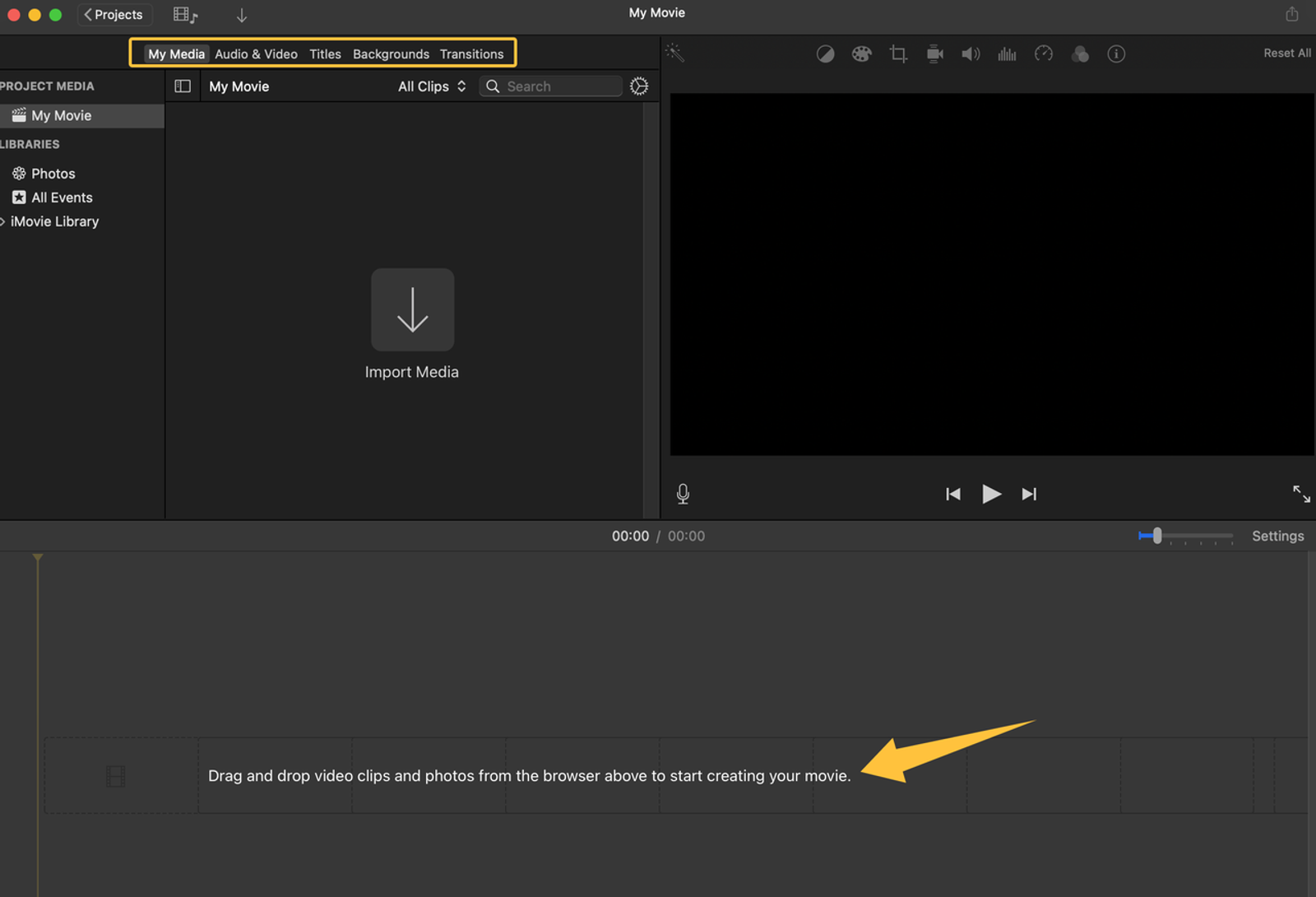Skip to next clip

pyautogui.click(x=1029, y=494)
